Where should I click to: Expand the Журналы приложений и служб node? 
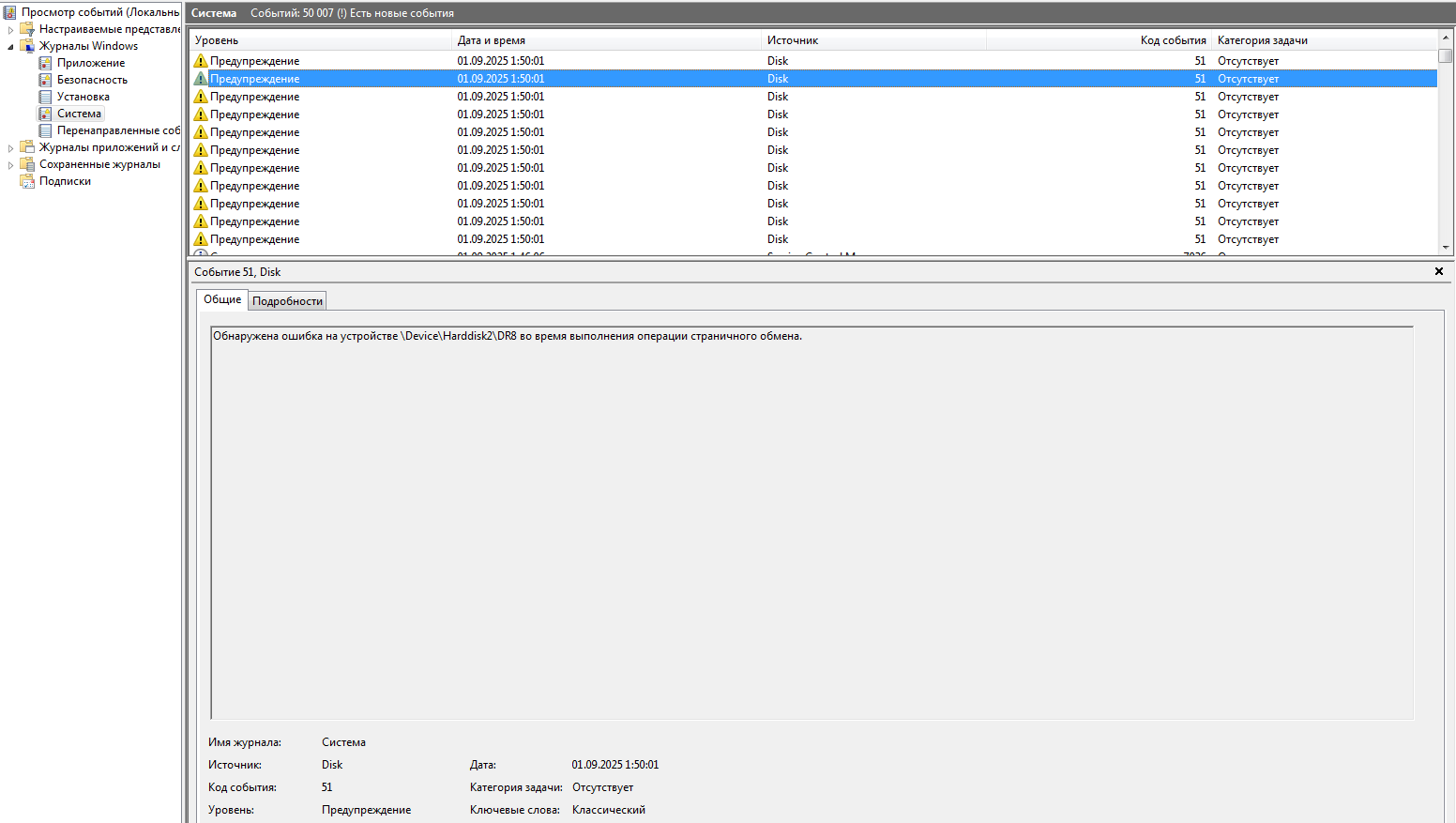(10, 148)
